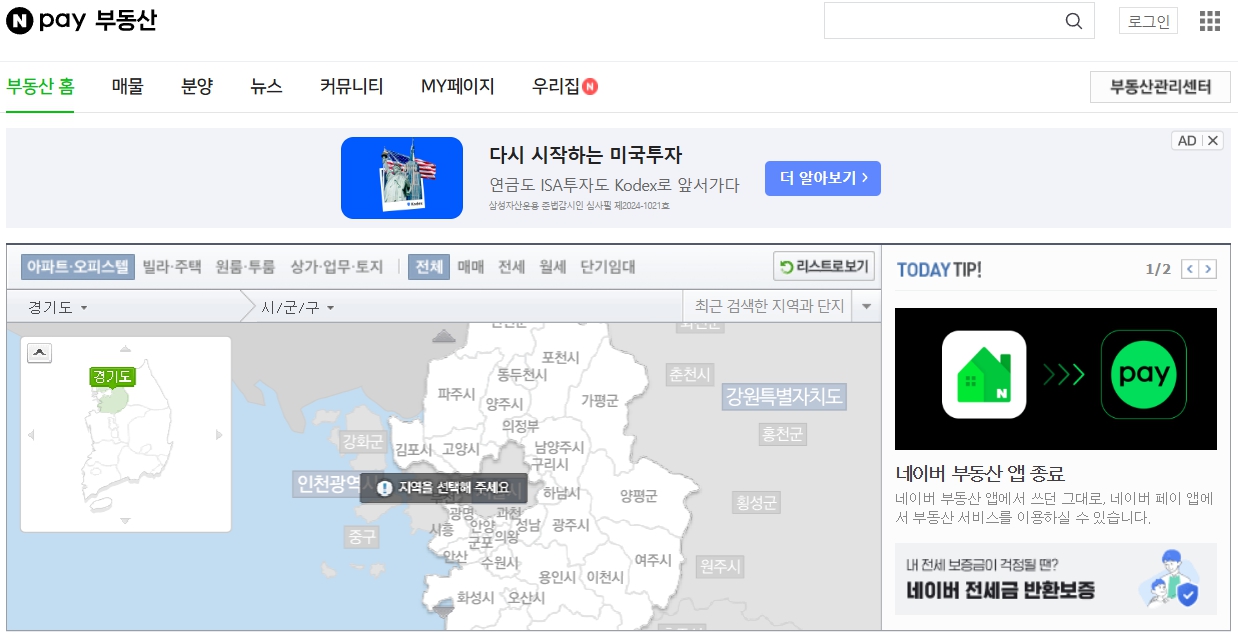Pan mini map right arrow
Viewport: 1238px width, 644px height.
[x=219, y=434]
